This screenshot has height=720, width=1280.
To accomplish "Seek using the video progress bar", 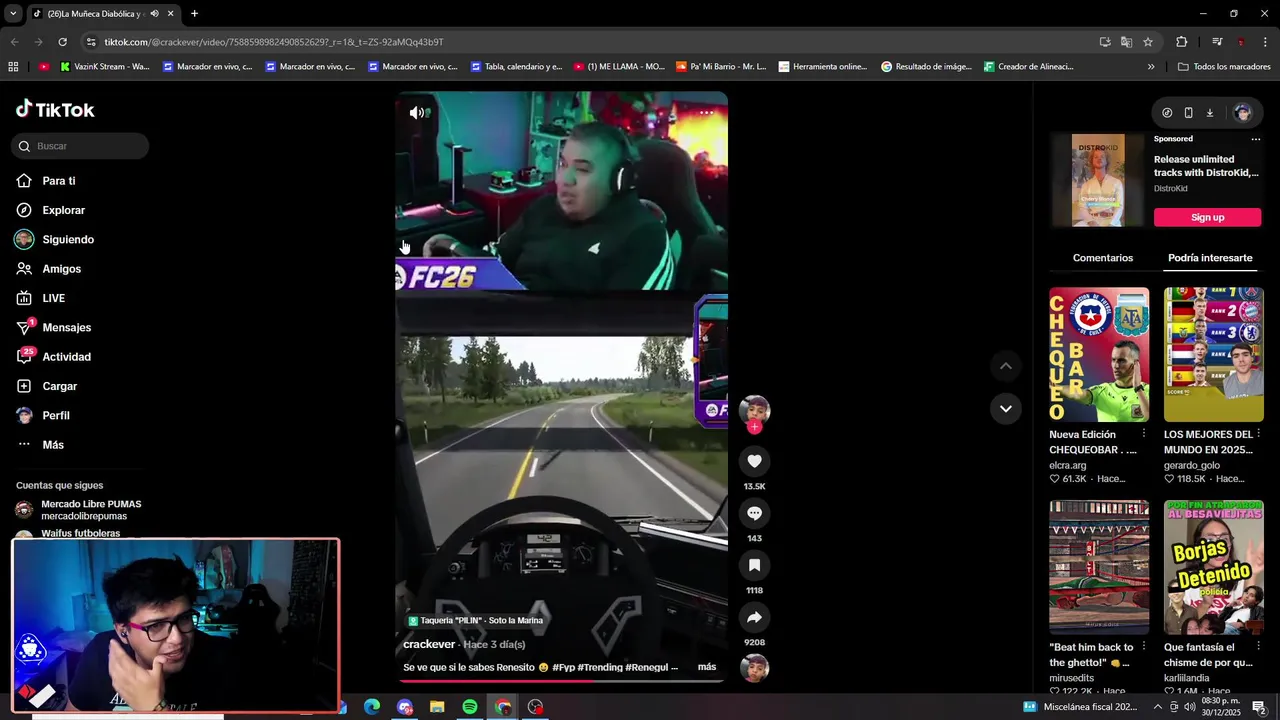I will click(x=562, y=681).
